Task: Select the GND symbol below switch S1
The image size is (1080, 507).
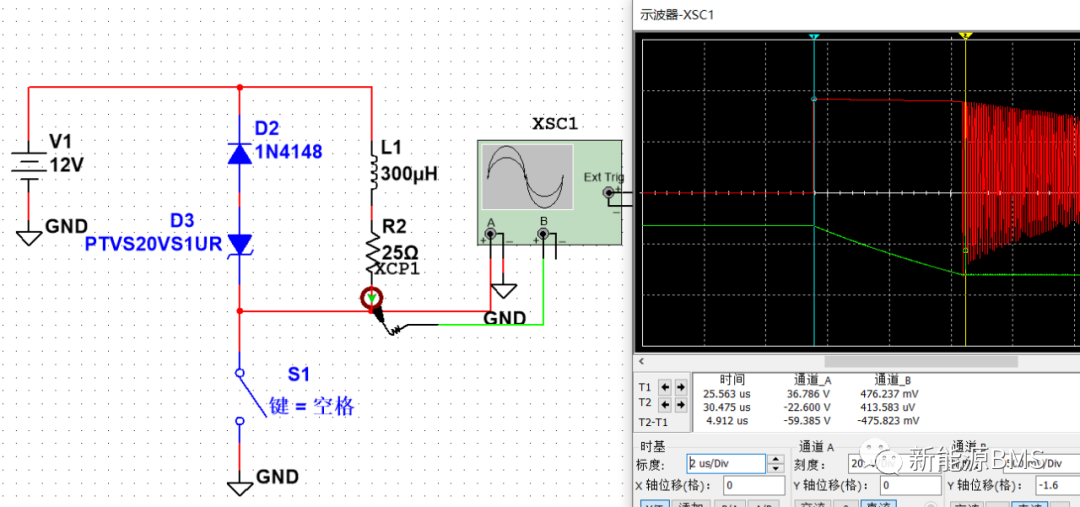Action: pos(240,486)
